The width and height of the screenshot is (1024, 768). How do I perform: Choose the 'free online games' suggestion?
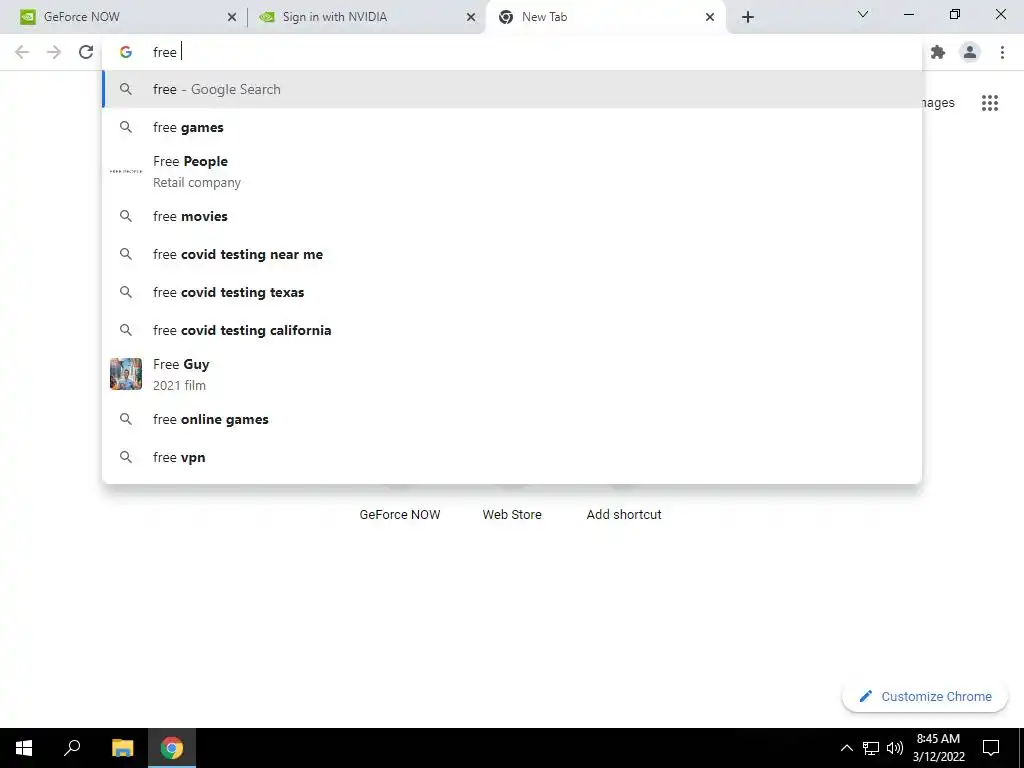[512, 419]
